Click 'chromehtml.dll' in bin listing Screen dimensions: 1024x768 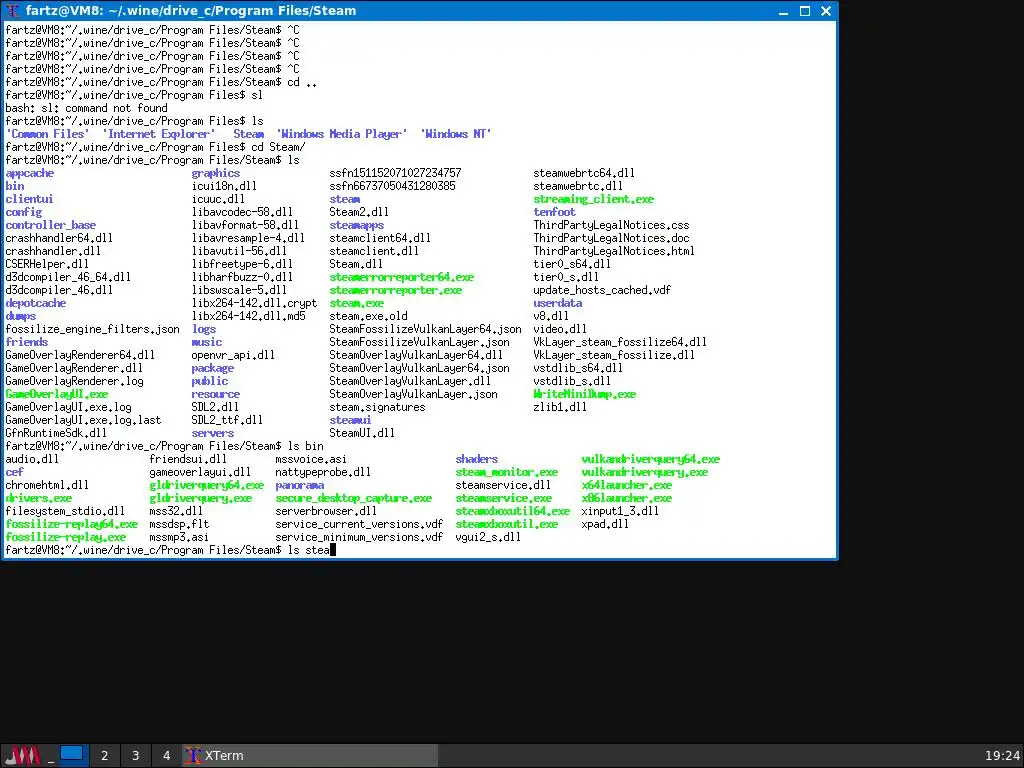pyautogui.click(x=47, y=485)
